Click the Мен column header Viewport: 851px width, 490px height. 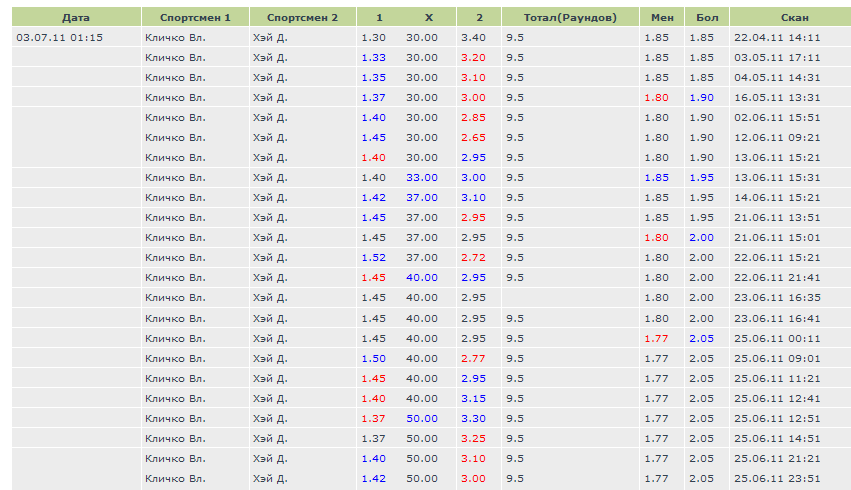pyautogui.click(x=662, y=17)
